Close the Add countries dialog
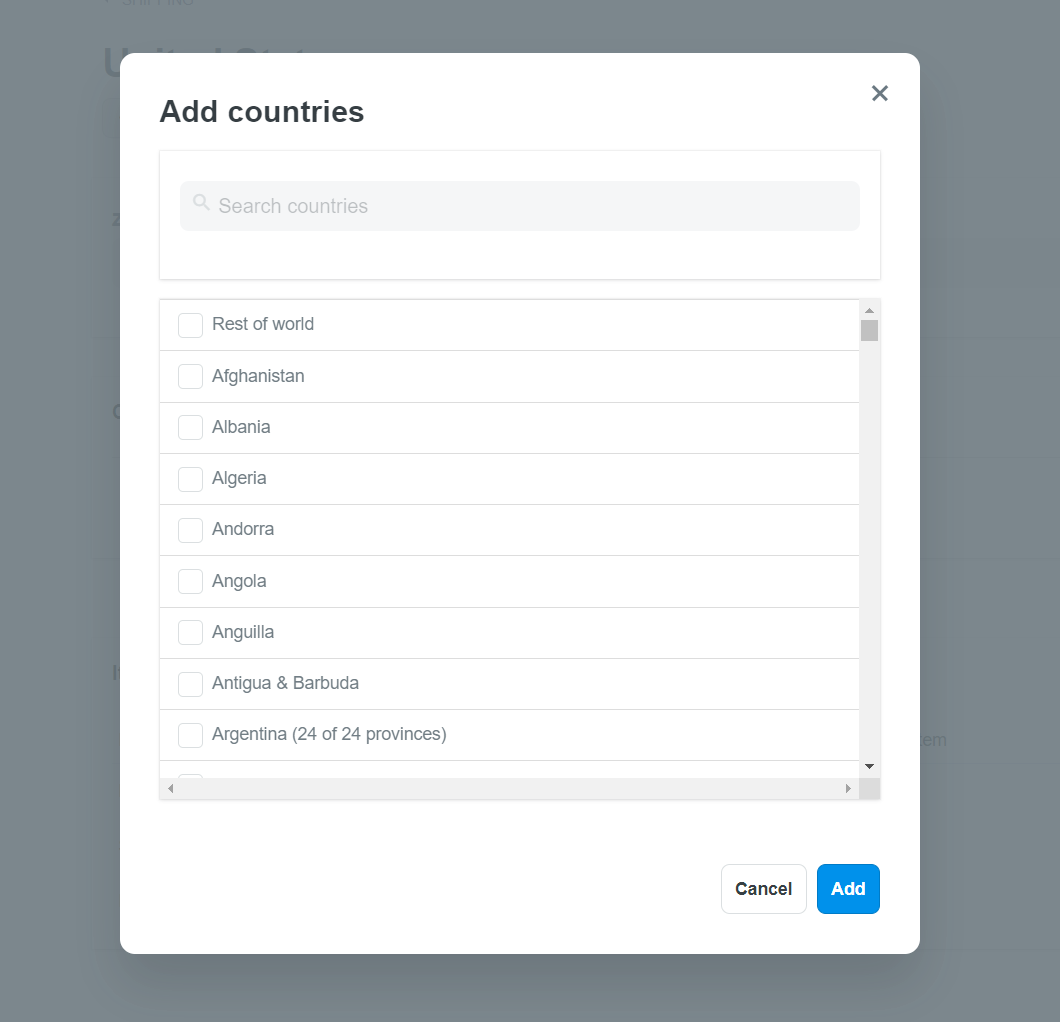This screenshot has height=1022, width=1060. coord(880,93)
